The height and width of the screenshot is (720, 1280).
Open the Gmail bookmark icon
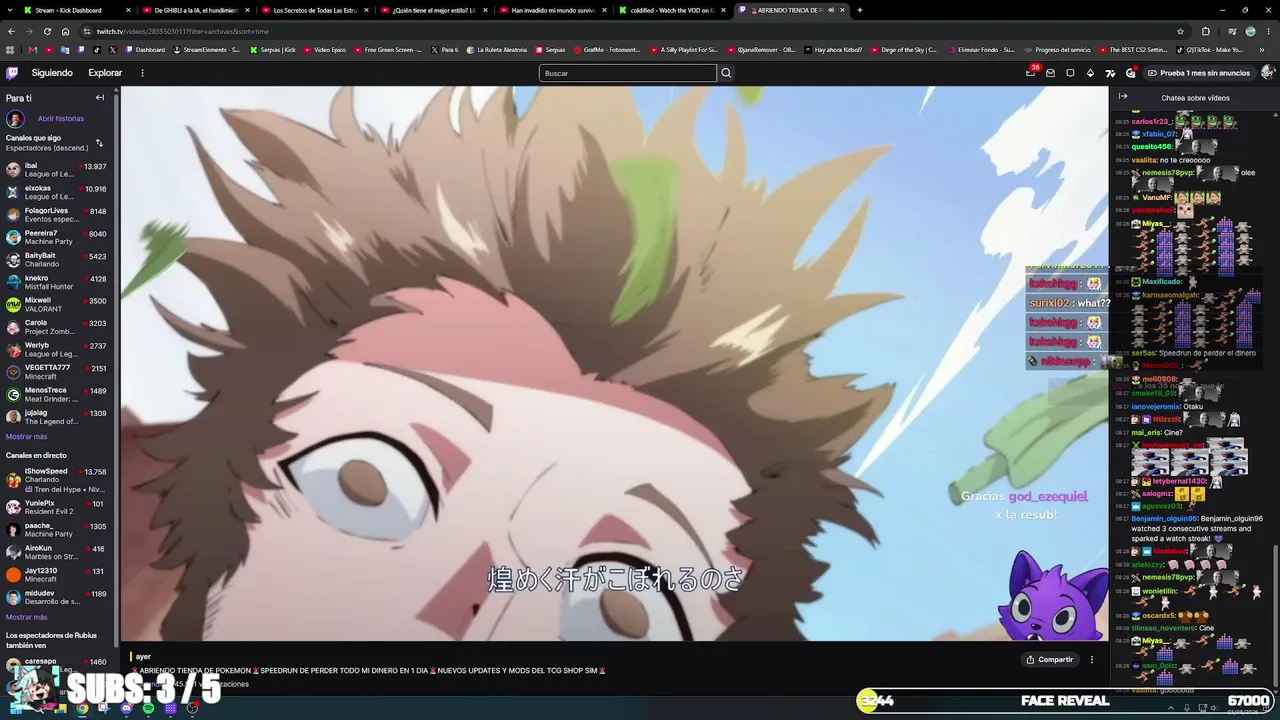click(x=33, y=50)
